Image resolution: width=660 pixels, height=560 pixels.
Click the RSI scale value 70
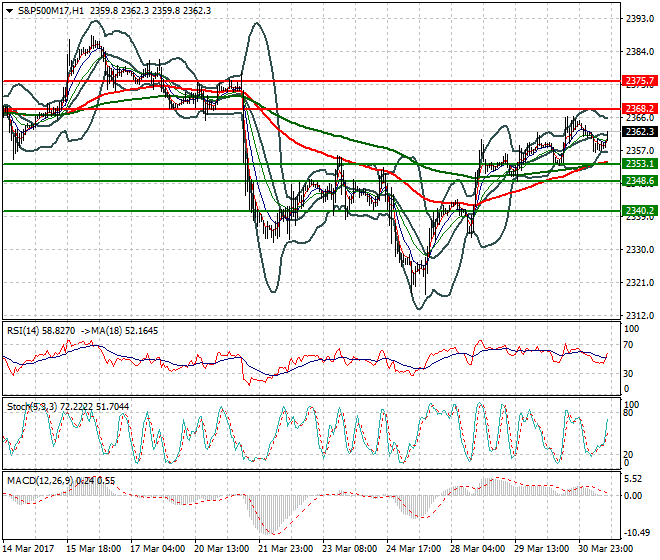point(628,345)
